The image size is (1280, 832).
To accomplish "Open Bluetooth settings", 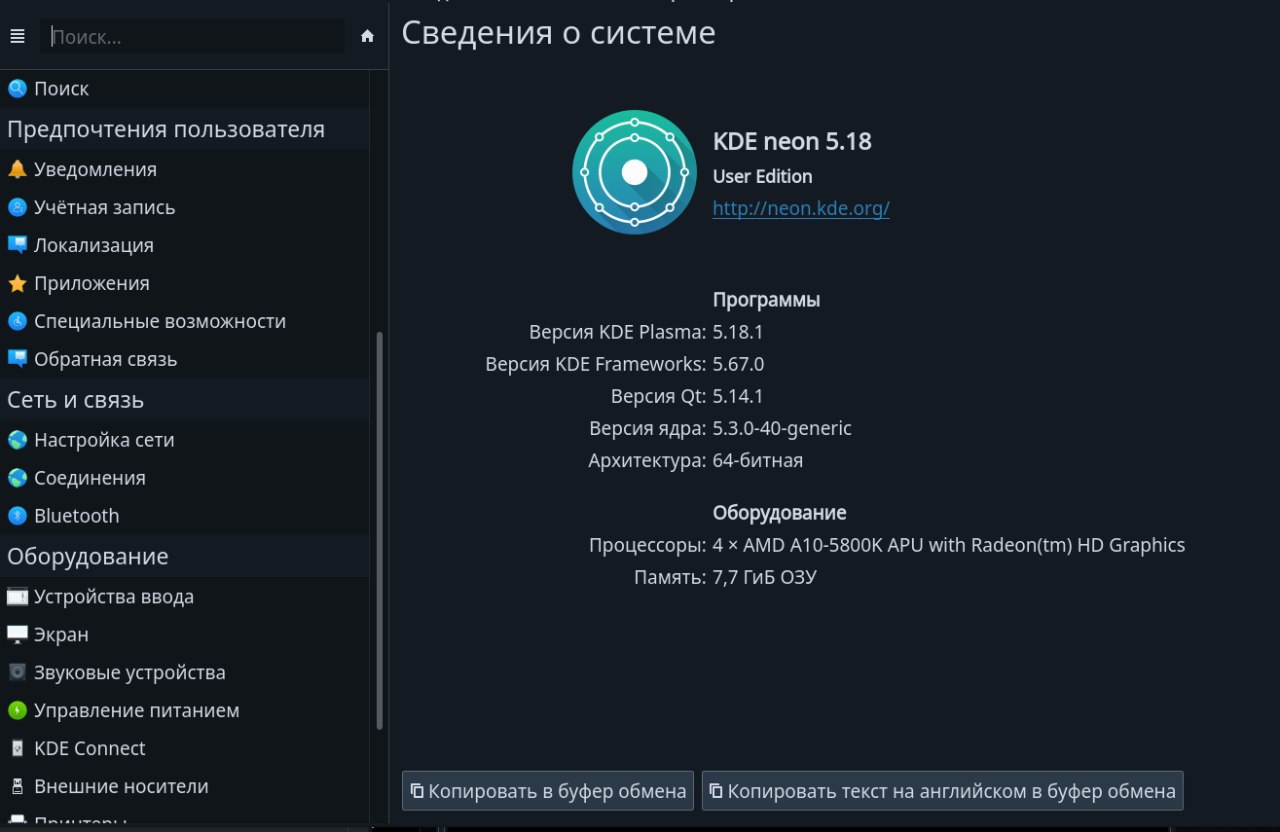I will (x=185, y=516).
